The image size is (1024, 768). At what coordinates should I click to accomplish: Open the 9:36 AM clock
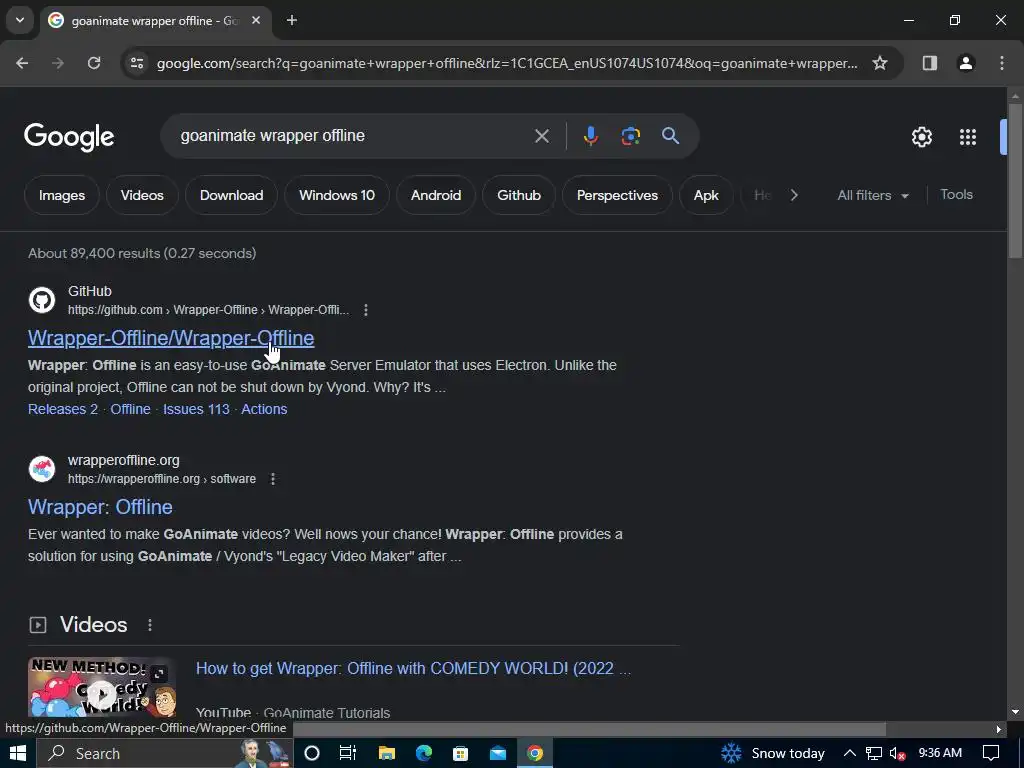tap(940, 753)
